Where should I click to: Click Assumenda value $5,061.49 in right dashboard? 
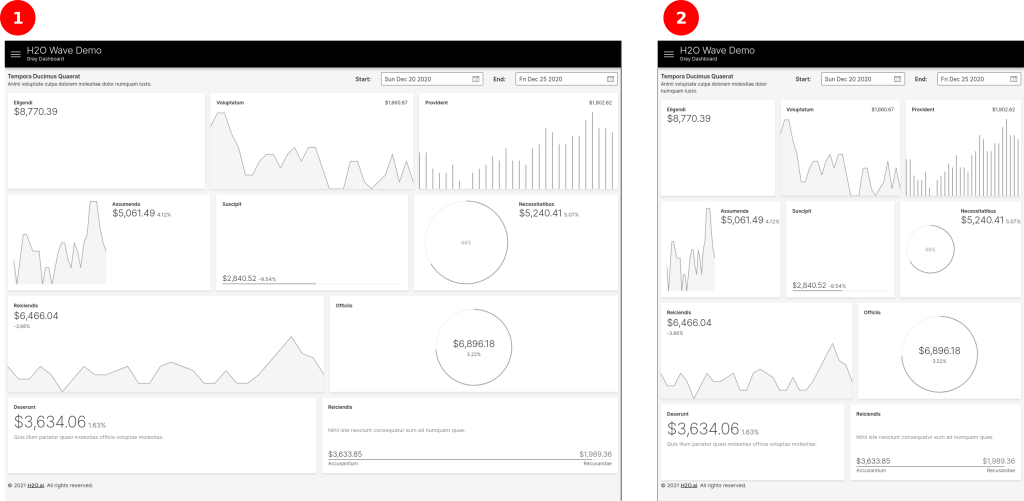pos(742,220)
